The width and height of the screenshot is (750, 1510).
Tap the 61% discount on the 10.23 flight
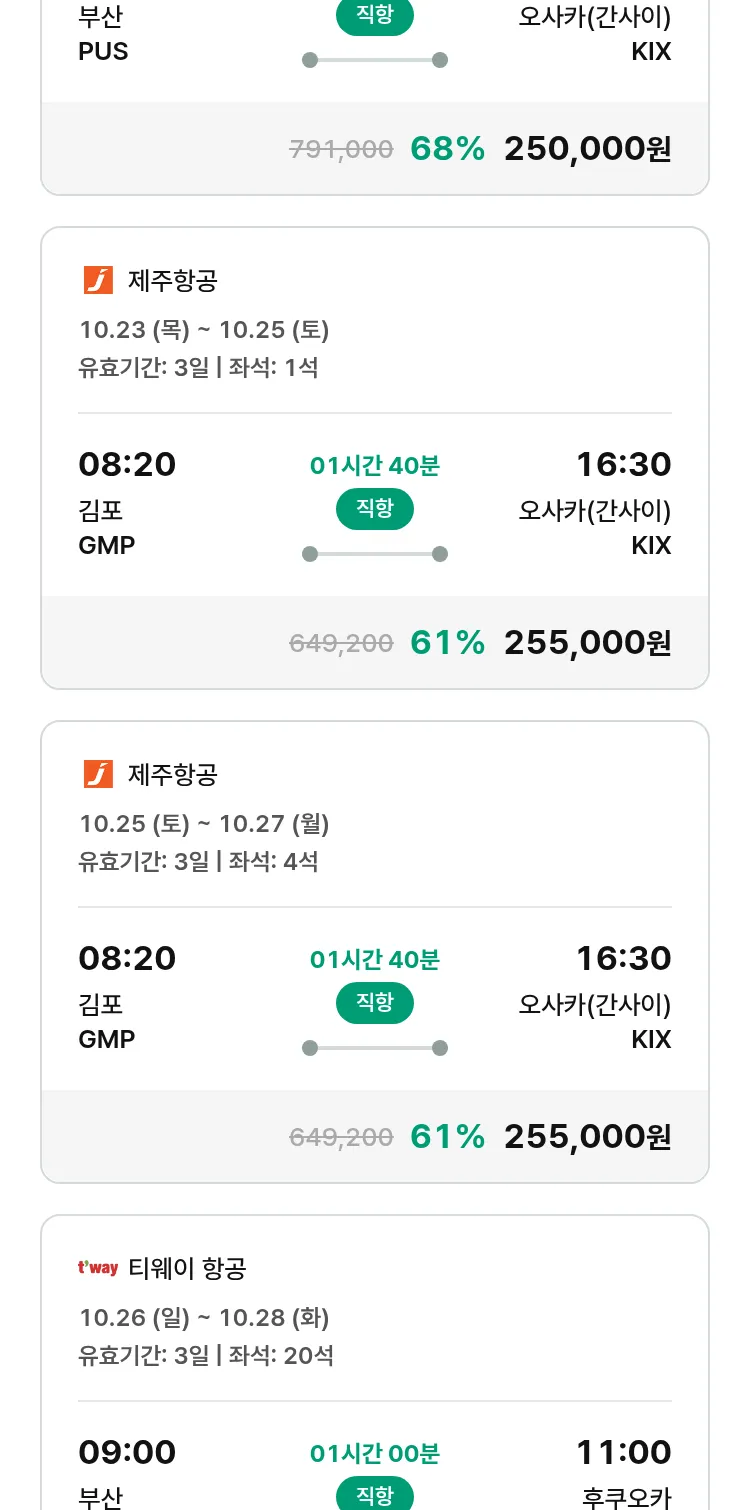447,643
